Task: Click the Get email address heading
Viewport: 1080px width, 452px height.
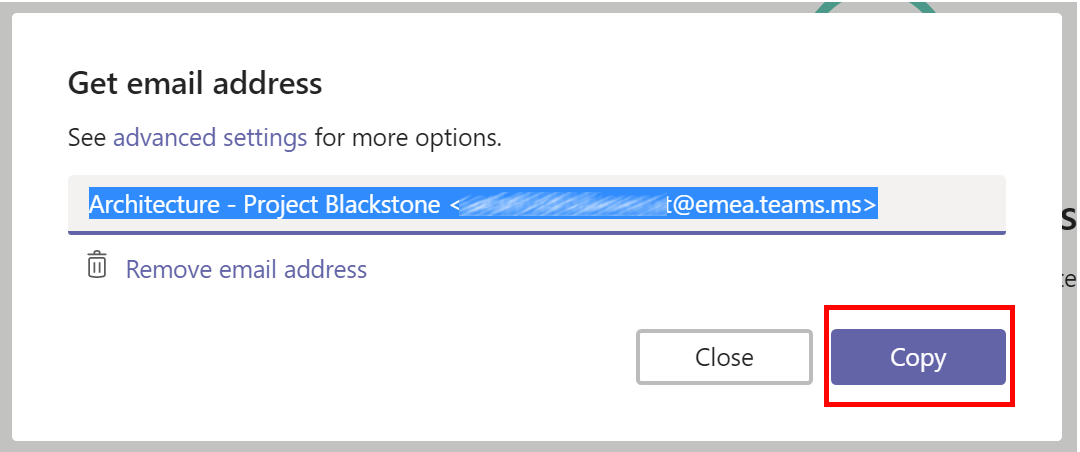Action: (195, 83)
